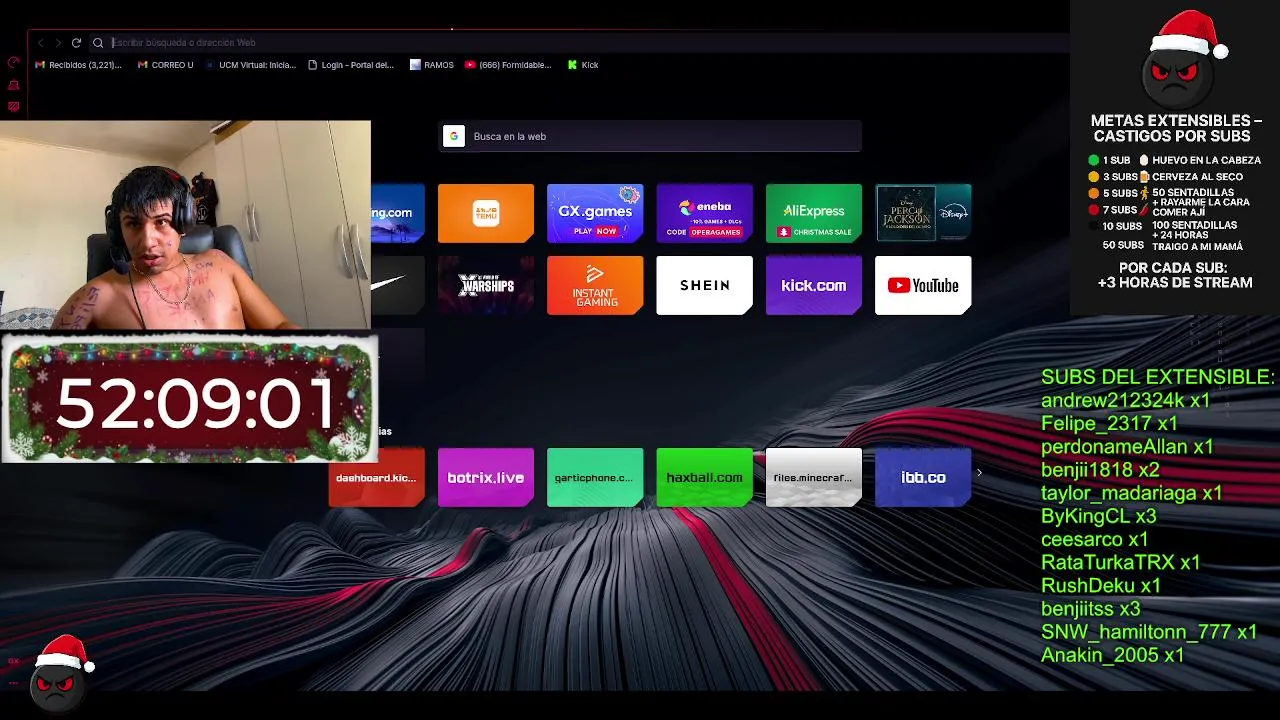The image size is (1280, 720).
Task: Open the AliExpress speed dial tile
Action: pyautogui.click(x=814, y=213)
